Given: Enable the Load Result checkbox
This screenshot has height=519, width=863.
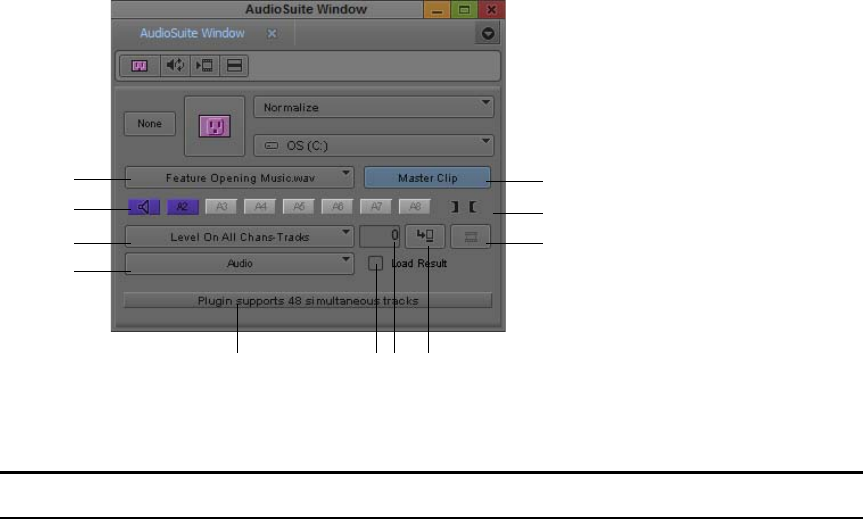Looking at the screenshot, I should coord(375,263).
